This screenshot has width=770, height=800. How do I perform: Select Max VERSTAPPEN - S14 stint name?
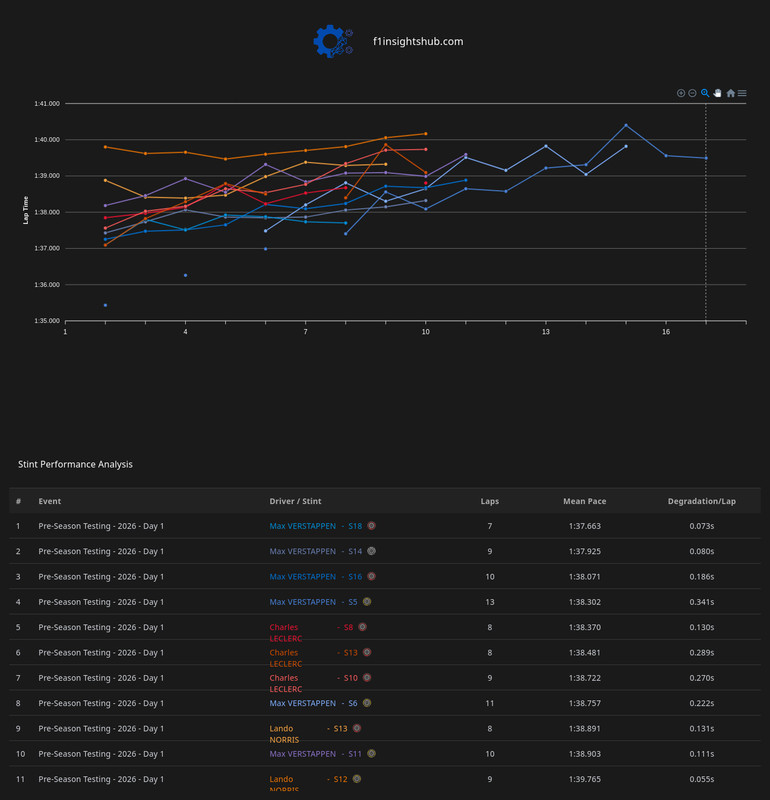click(316, 552)
